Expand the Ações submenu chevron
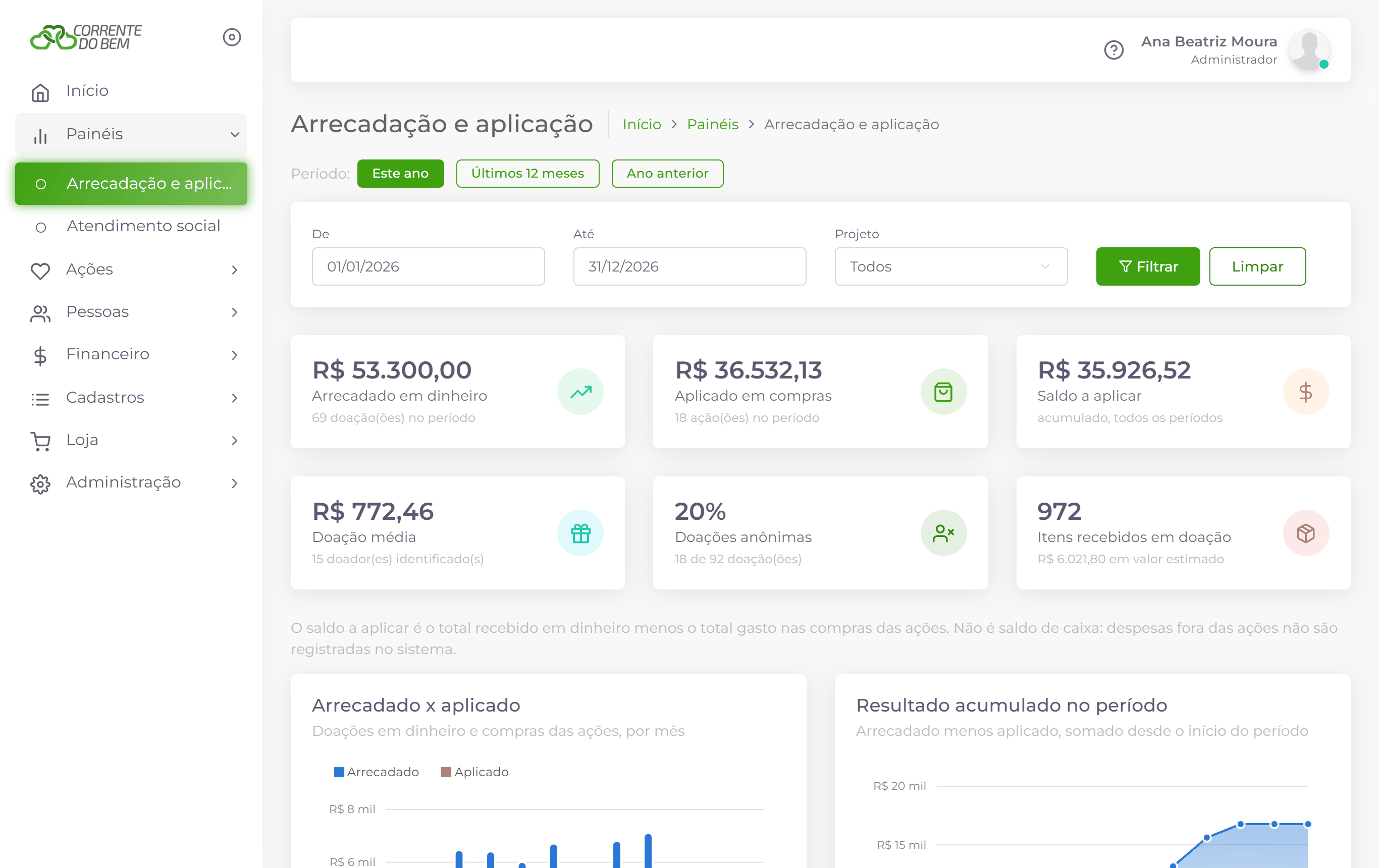This screenshot has height=868, width=1379. coord(235,269)
